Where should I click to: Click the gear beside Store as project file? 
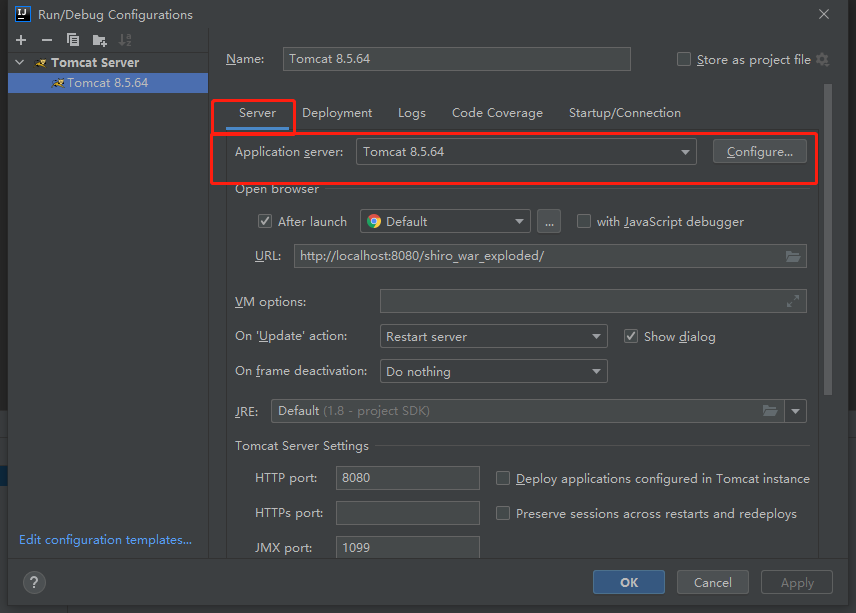click(822, 60)
